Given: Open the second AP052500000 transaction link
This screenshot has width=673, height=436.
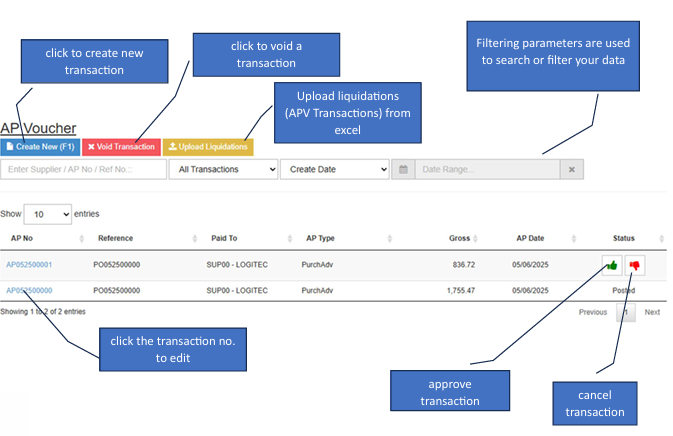Looking at the screenshot, I should tap(29, 290).
